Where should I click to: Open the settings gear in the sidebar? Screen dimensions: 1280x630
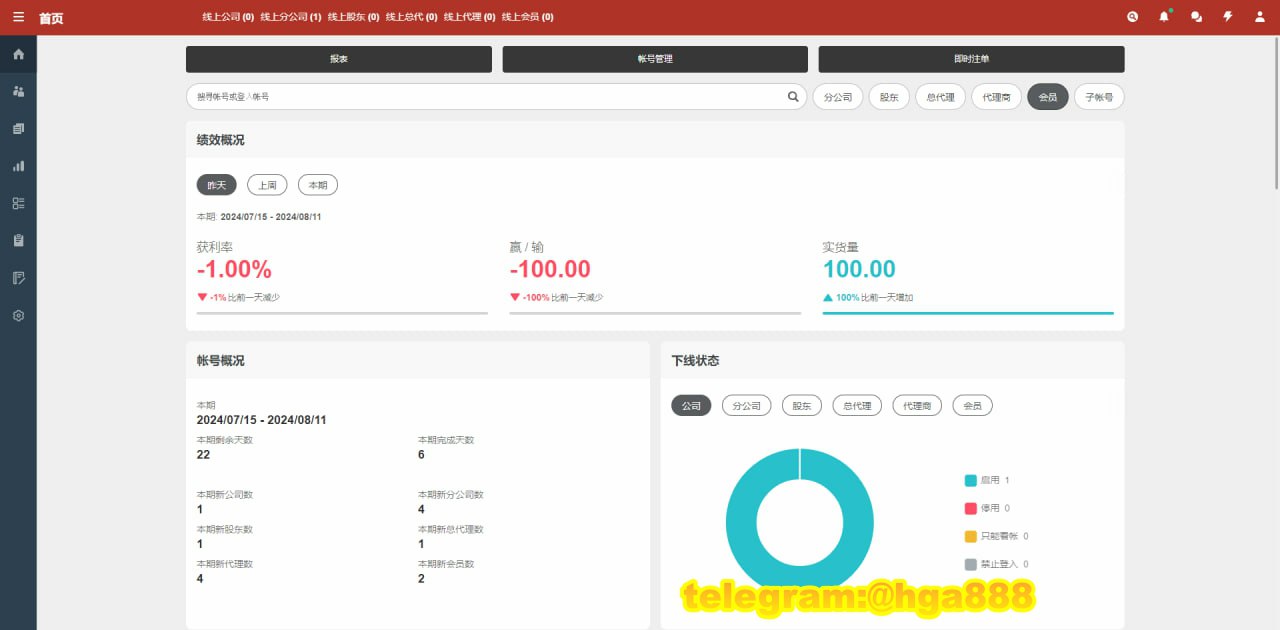[x=18, y=315]
